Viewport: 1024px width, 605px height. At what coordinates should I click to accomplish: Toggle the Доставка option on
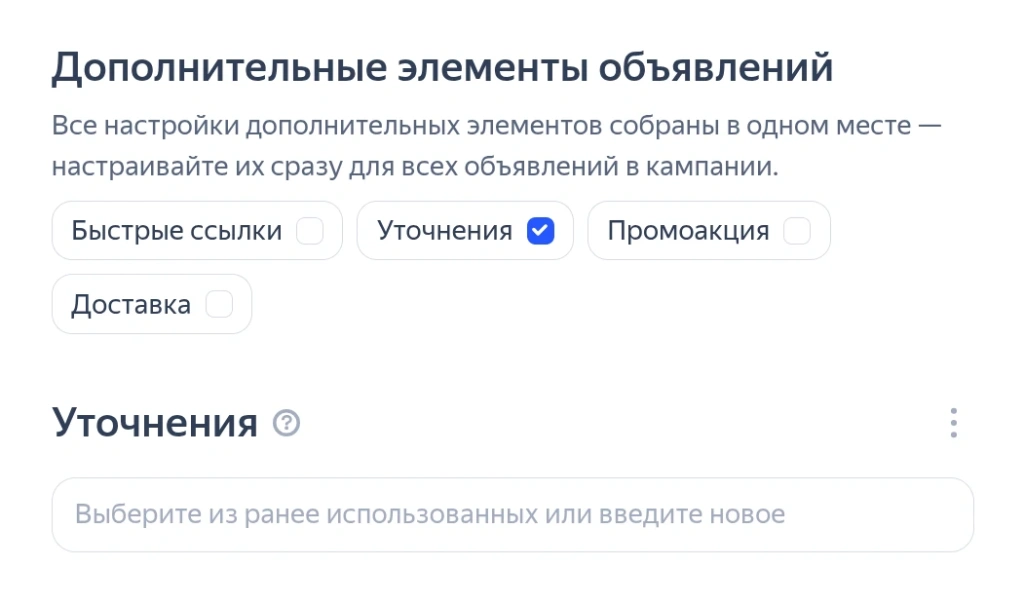coord(219,304)
